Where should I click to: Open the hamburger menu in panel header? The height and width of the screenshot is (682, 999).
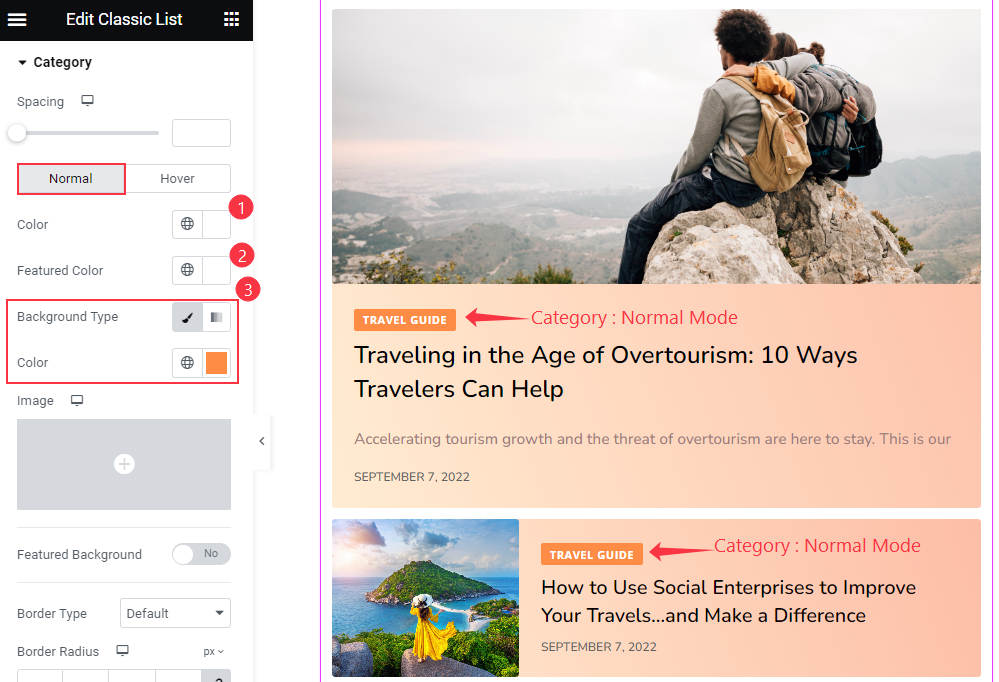pyautogui.click(x=17, y=20)
